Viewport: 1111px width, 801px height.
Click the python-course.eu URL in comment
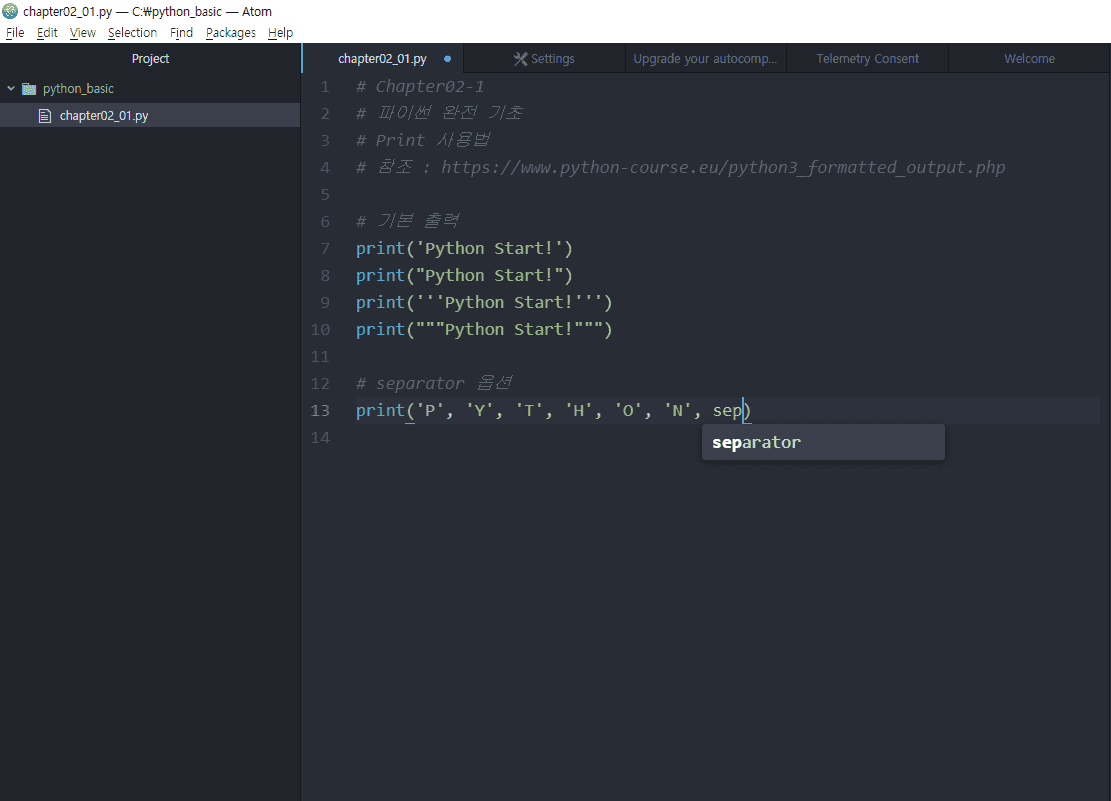[x=723, y=167]
